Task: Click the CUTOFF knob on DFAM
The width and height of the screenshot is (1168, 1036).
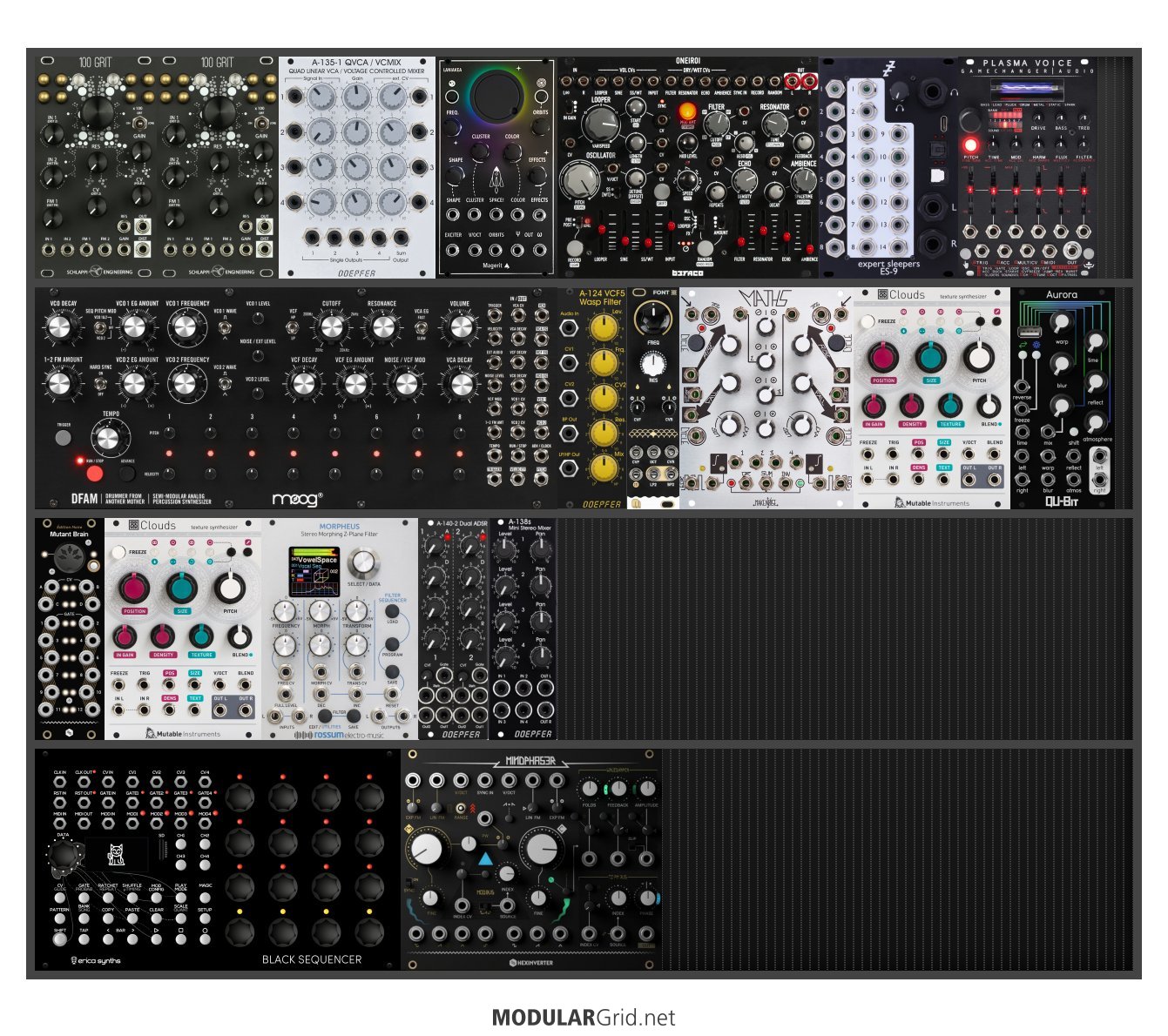Action: tap(332, 326)
